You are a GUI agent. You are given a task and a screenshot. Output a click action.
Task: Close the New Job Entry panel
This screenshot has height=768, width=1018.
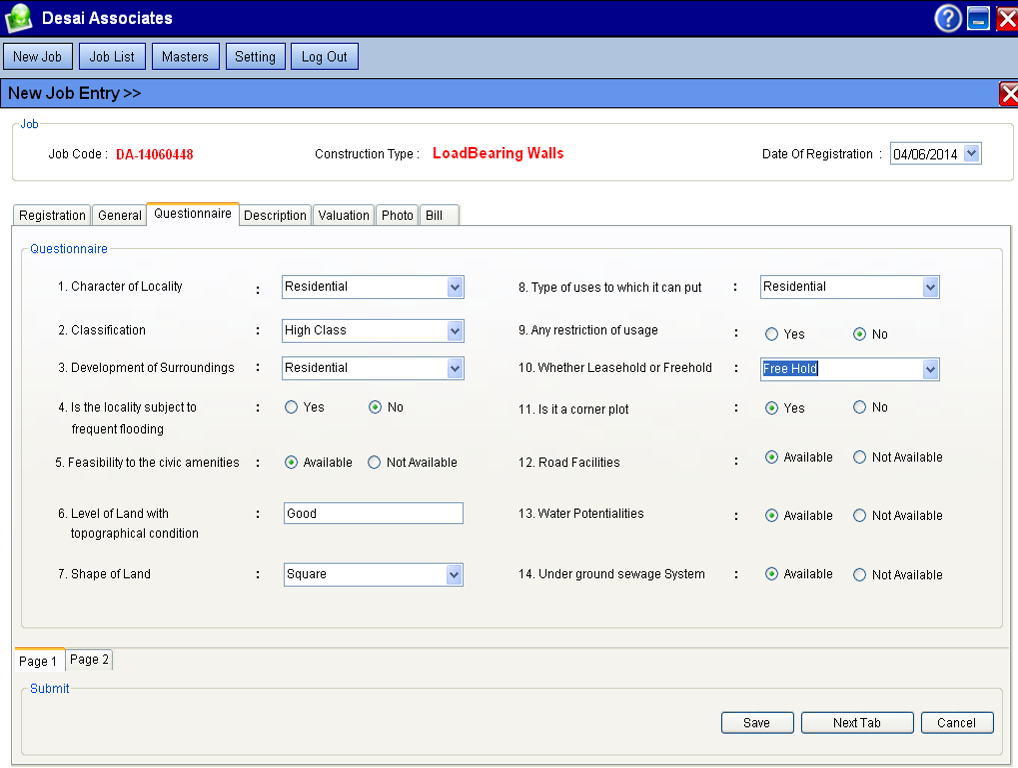[1008, 94]
